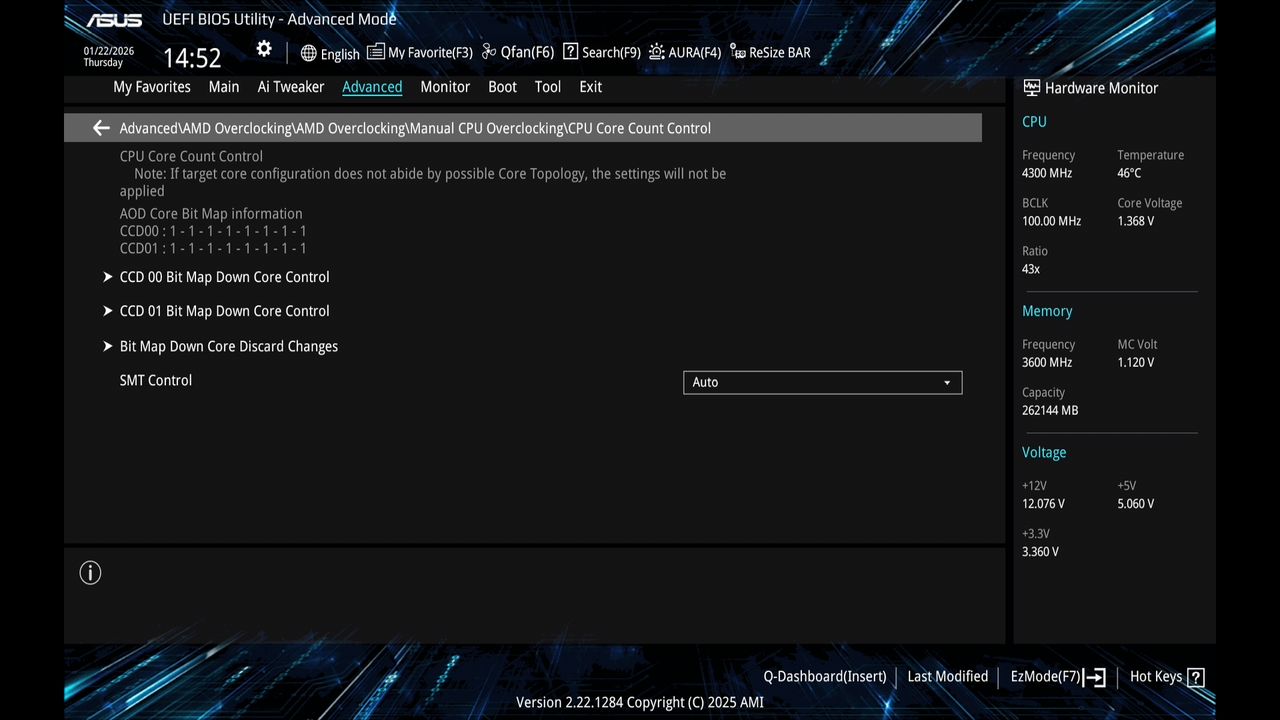Open the Qfan(F6) fan control utility
This screenshot has width=1280, height=720.
(x=516, y=51)
